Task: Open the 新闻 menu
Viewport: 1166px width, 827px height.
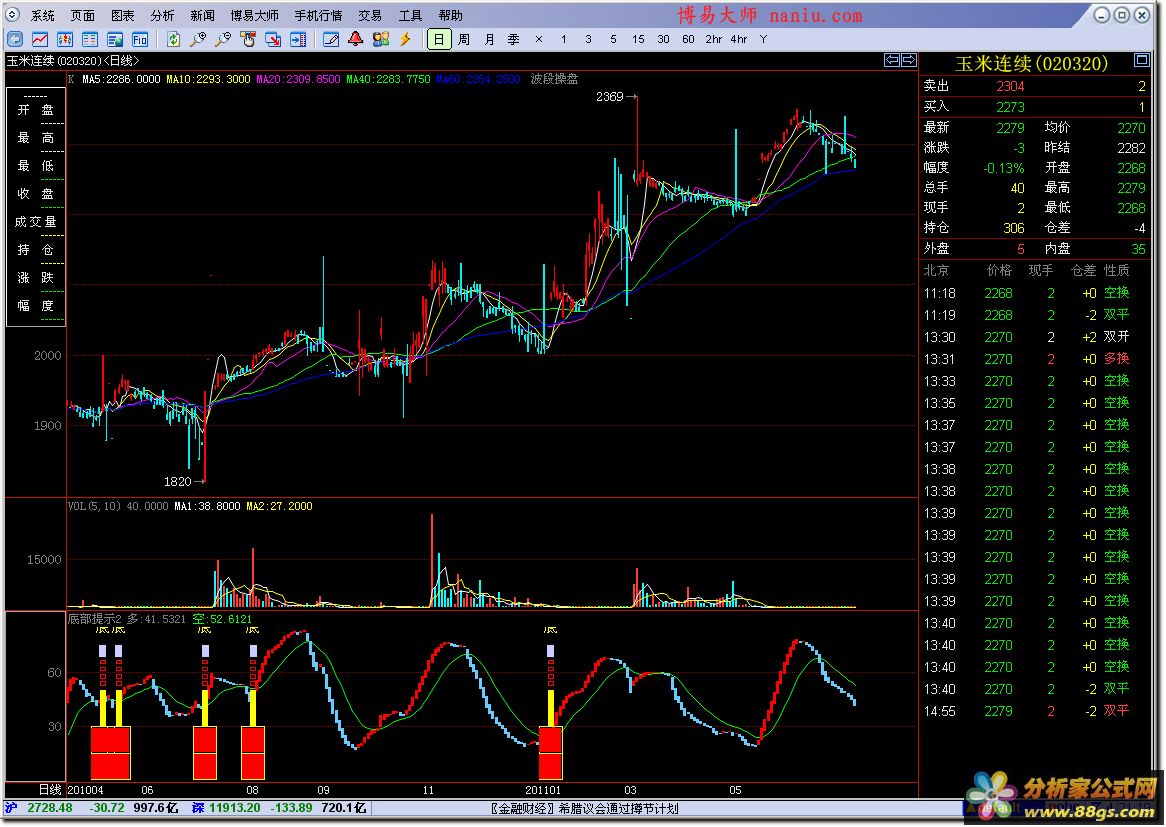Action: point(202,16)
